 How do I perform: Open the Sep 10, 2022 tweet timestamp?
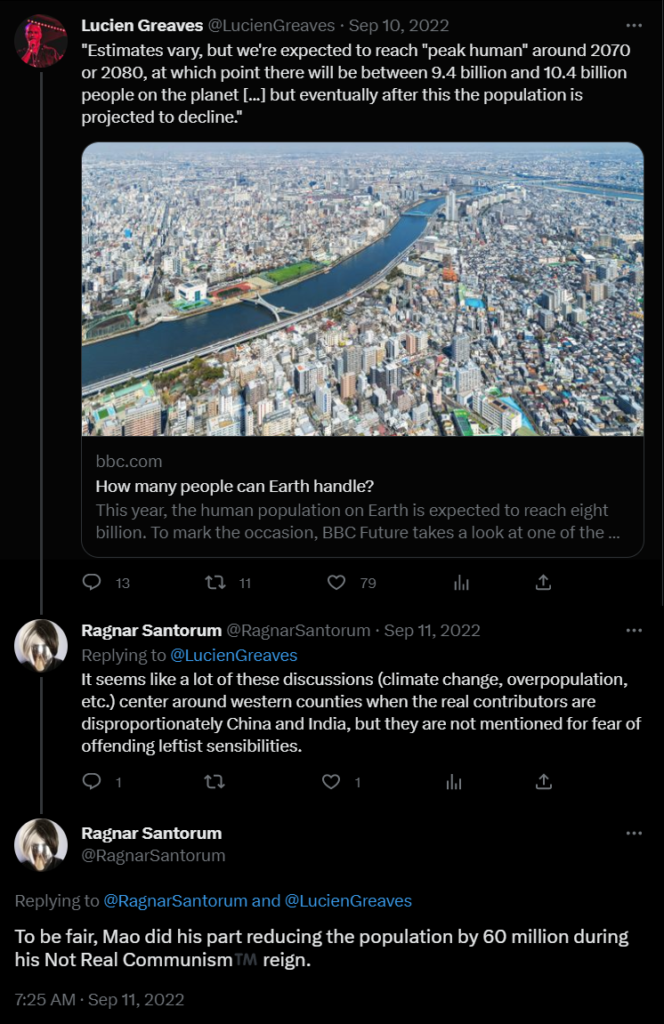[400, 26]
